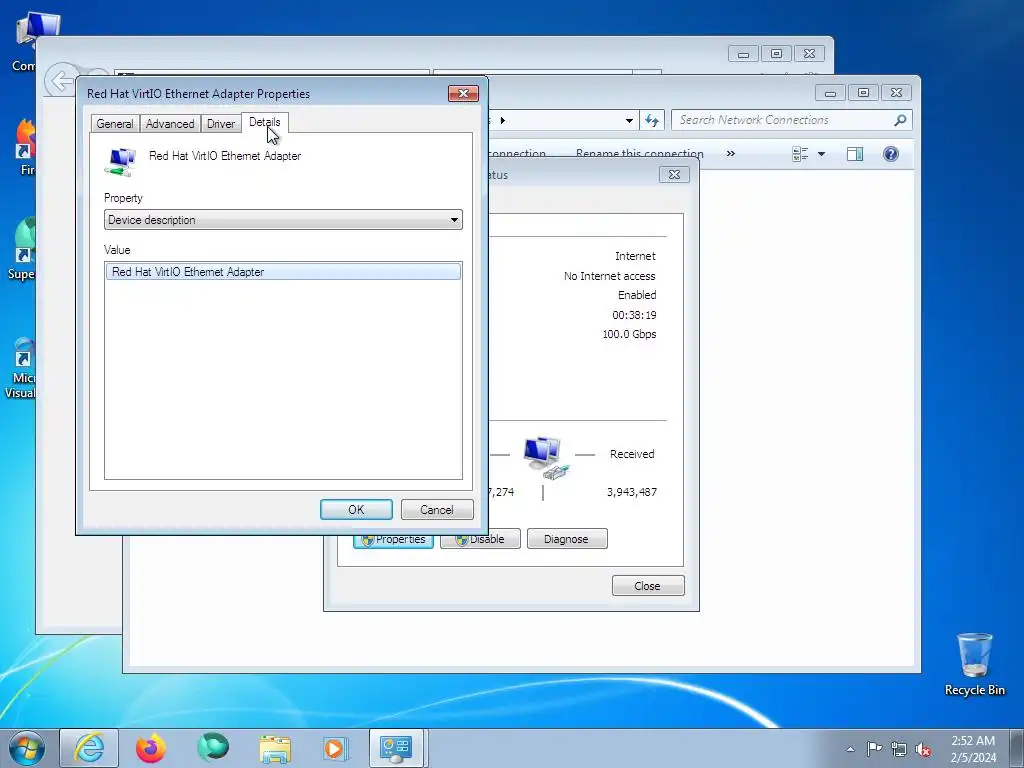Click Properties button in status dialog
The image size is (1024, 768).
pos(394,539)
